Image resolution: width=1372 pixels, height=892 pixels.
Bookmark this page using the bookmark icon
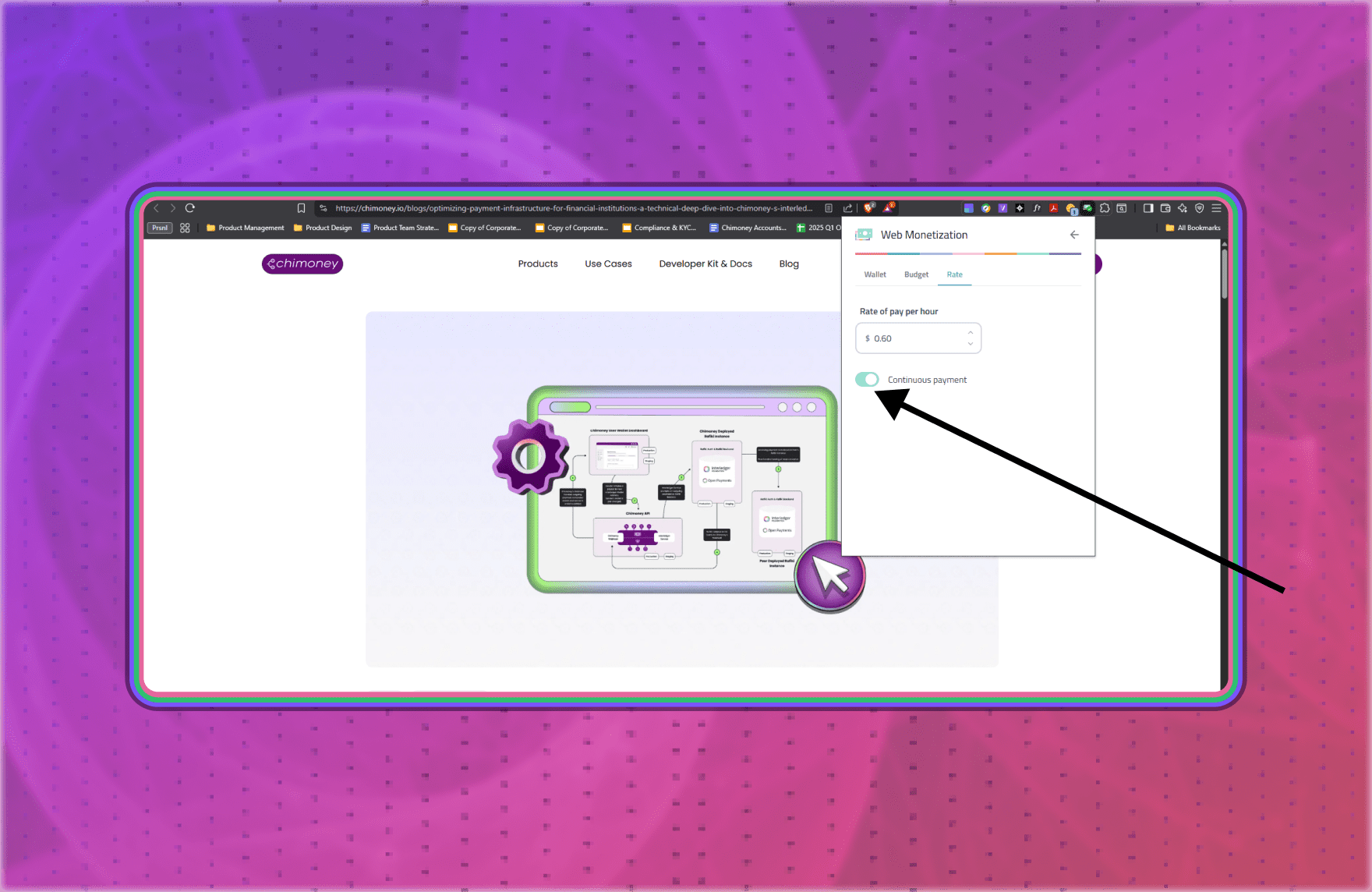point(301,208)
